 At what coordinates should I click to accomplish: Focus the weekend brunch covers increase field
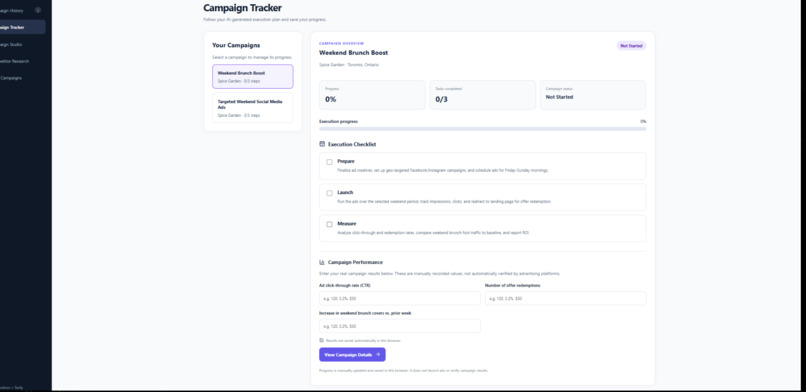400,326
